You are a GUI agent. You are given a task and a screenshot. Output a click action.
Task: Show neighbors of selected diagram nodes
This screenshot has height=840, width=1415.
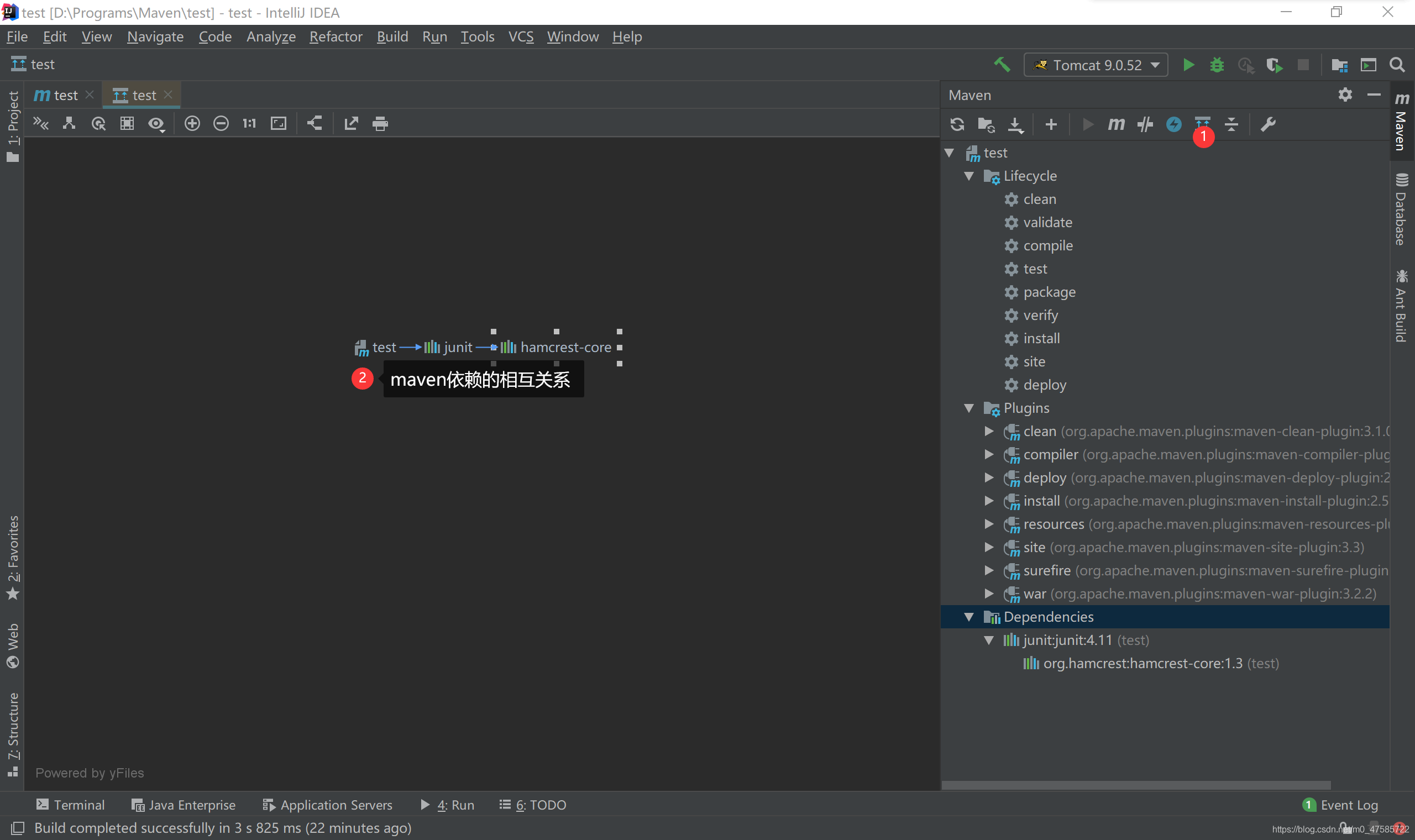click(98, 123)
